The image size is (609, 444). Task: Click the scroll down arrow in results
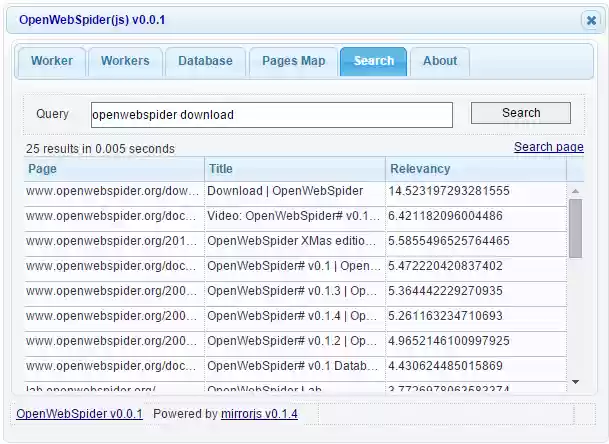coord(575,381)
